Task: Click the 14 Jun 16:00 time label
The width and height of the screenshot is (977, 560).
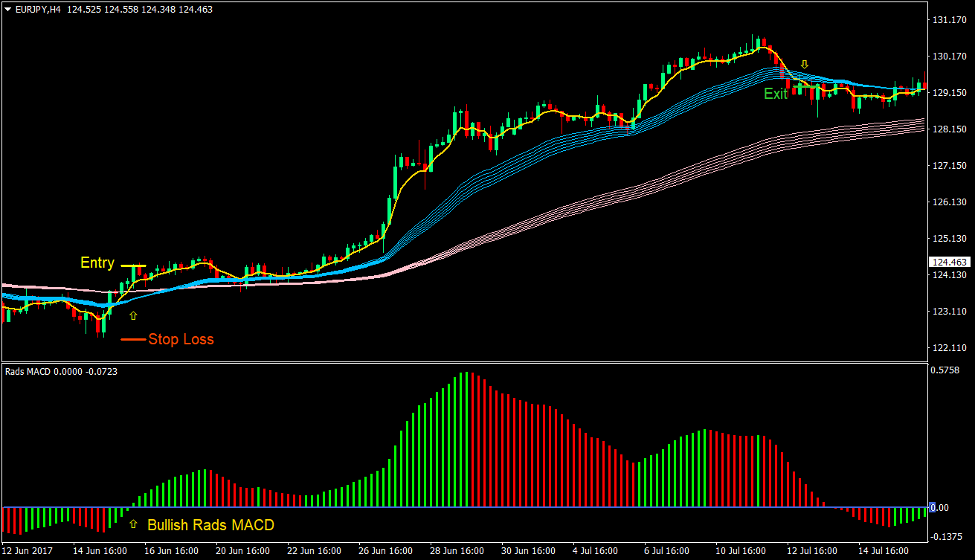Action: tap(100, 551)
